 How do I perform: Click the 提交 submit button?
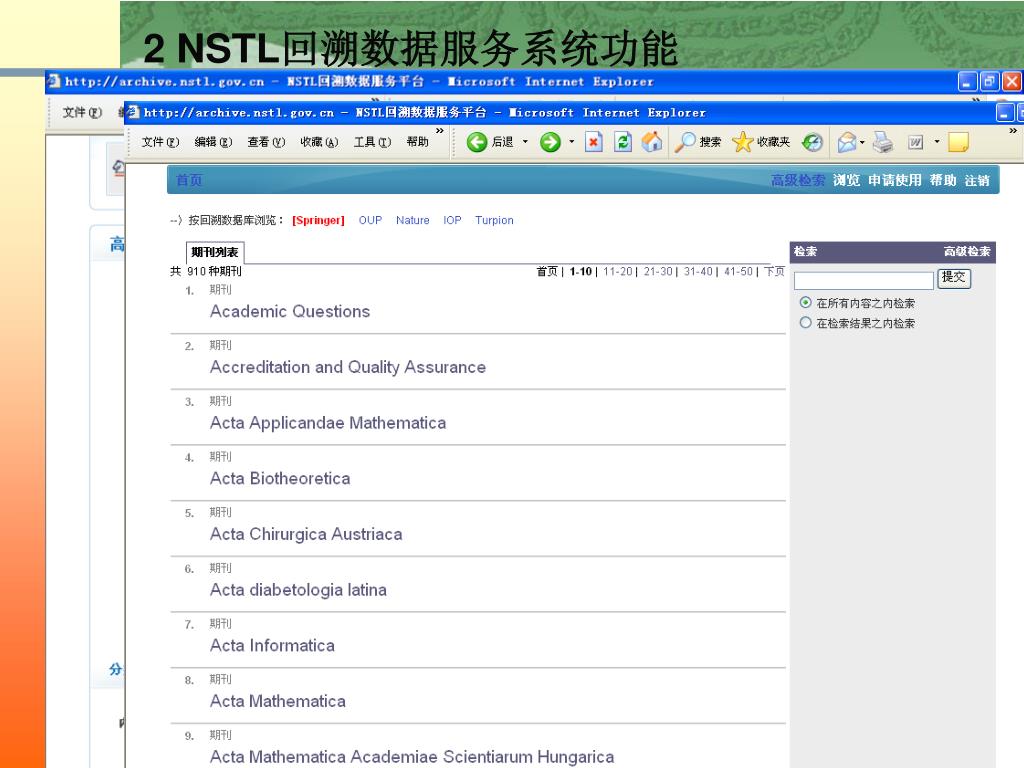pyautogui.click(x=954, y=278)
